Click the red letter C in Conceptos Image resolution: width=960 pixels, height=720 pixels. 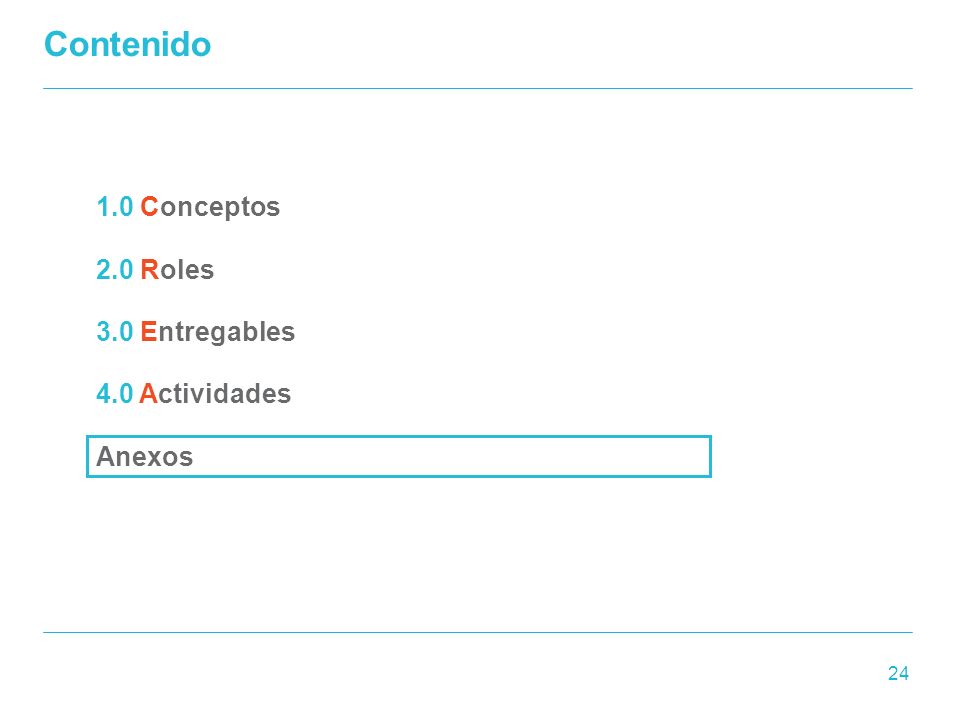(149, 206)
